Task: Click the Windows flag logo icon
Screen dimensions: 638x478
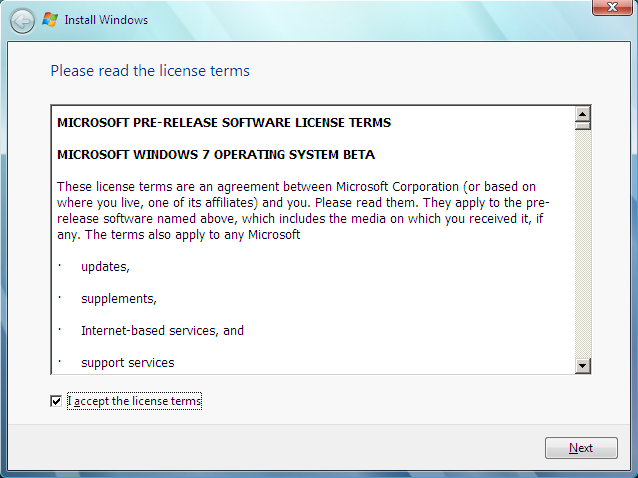Action: click(x=50, y=20)
